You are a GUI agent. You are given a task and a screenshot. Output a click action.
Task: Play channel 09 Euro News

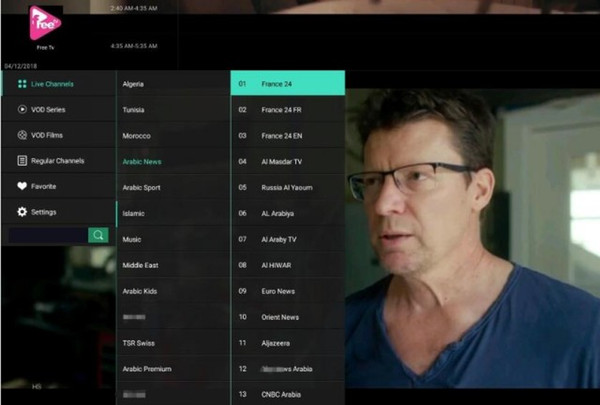[x=288, y=291]
